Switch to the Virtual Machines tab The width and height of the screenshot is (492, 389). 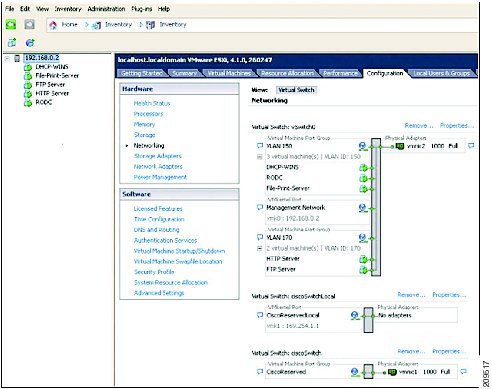pyautogui.click(x=229, y=73)
